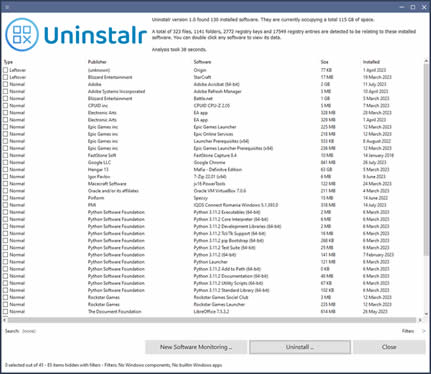Sort list by Installed column header
The width and height of the screenshot is (431, 374).
coord(371,62)
